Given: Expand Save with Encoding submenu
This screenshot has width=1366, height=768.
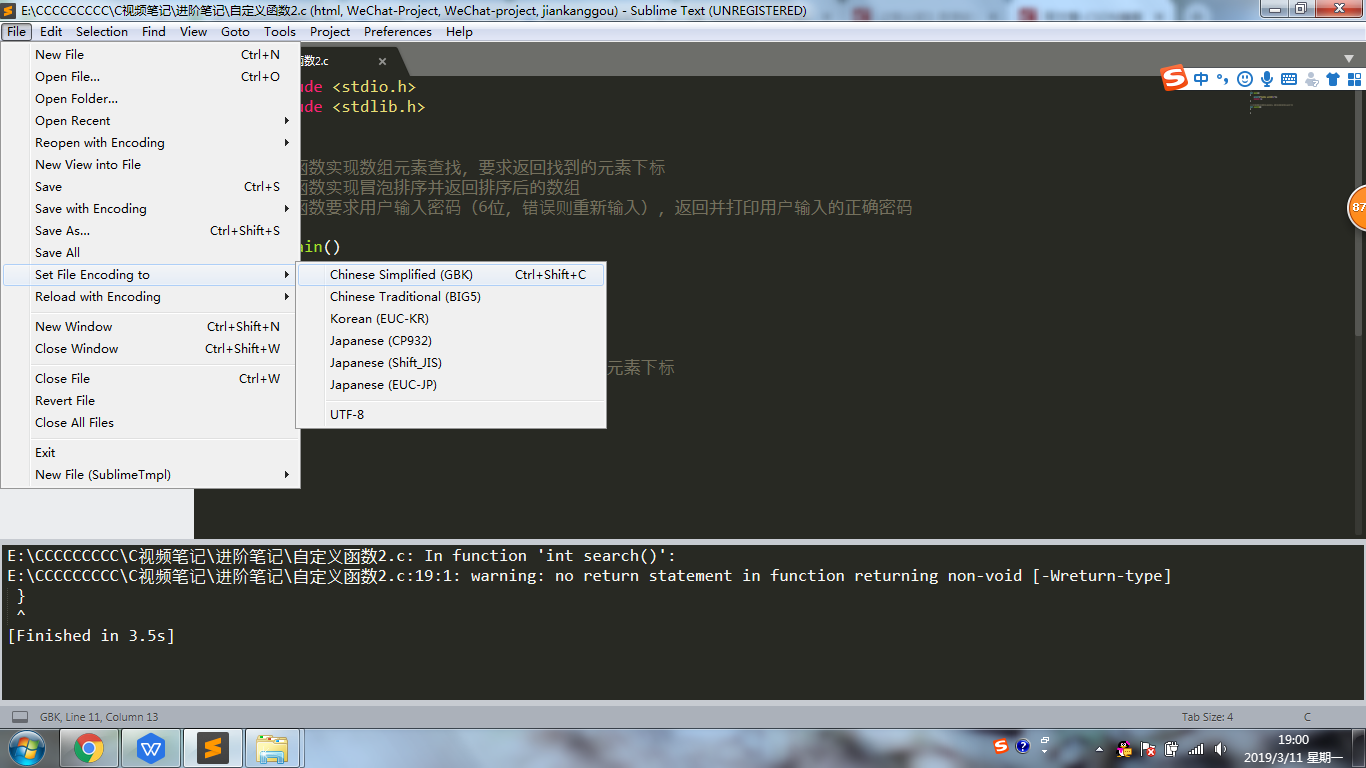Looking at the screenshot, I should (x=150, y=208).
